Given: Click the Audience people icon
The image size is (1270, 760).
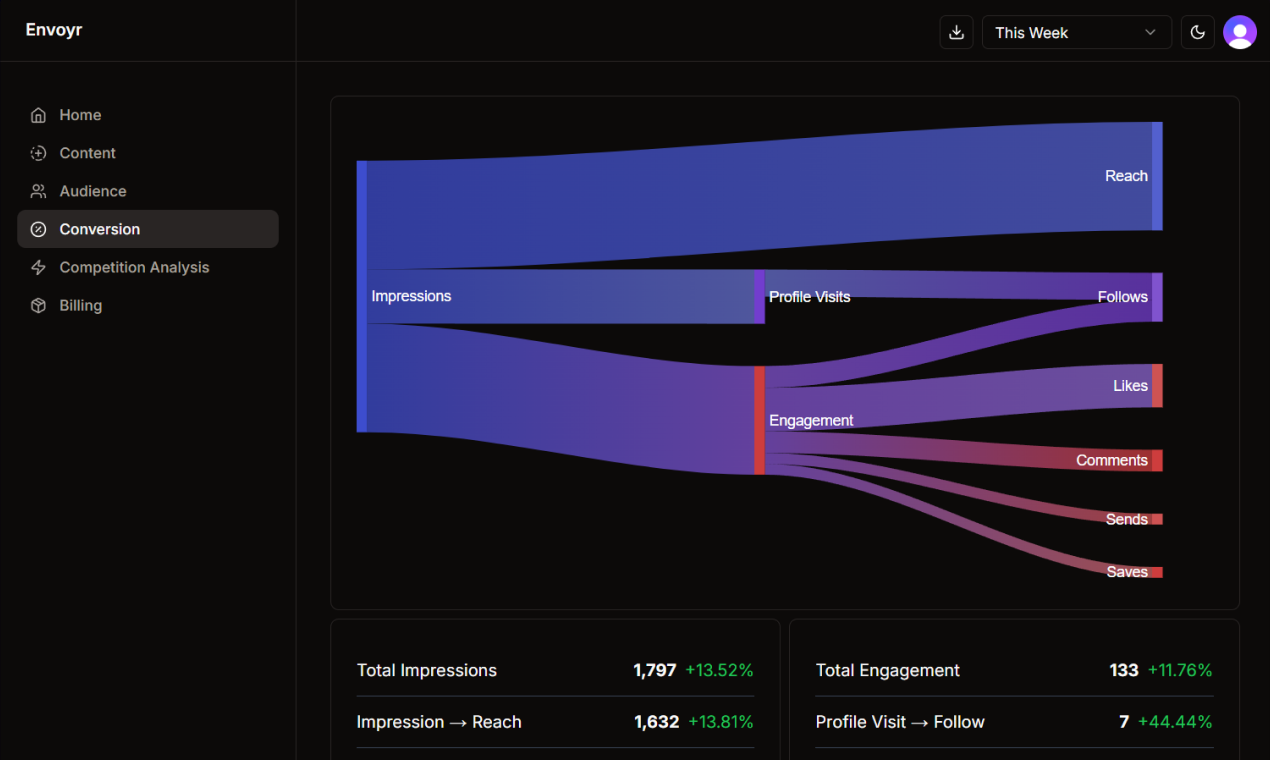Looking at the screenshot, I should tap(38, 190).
